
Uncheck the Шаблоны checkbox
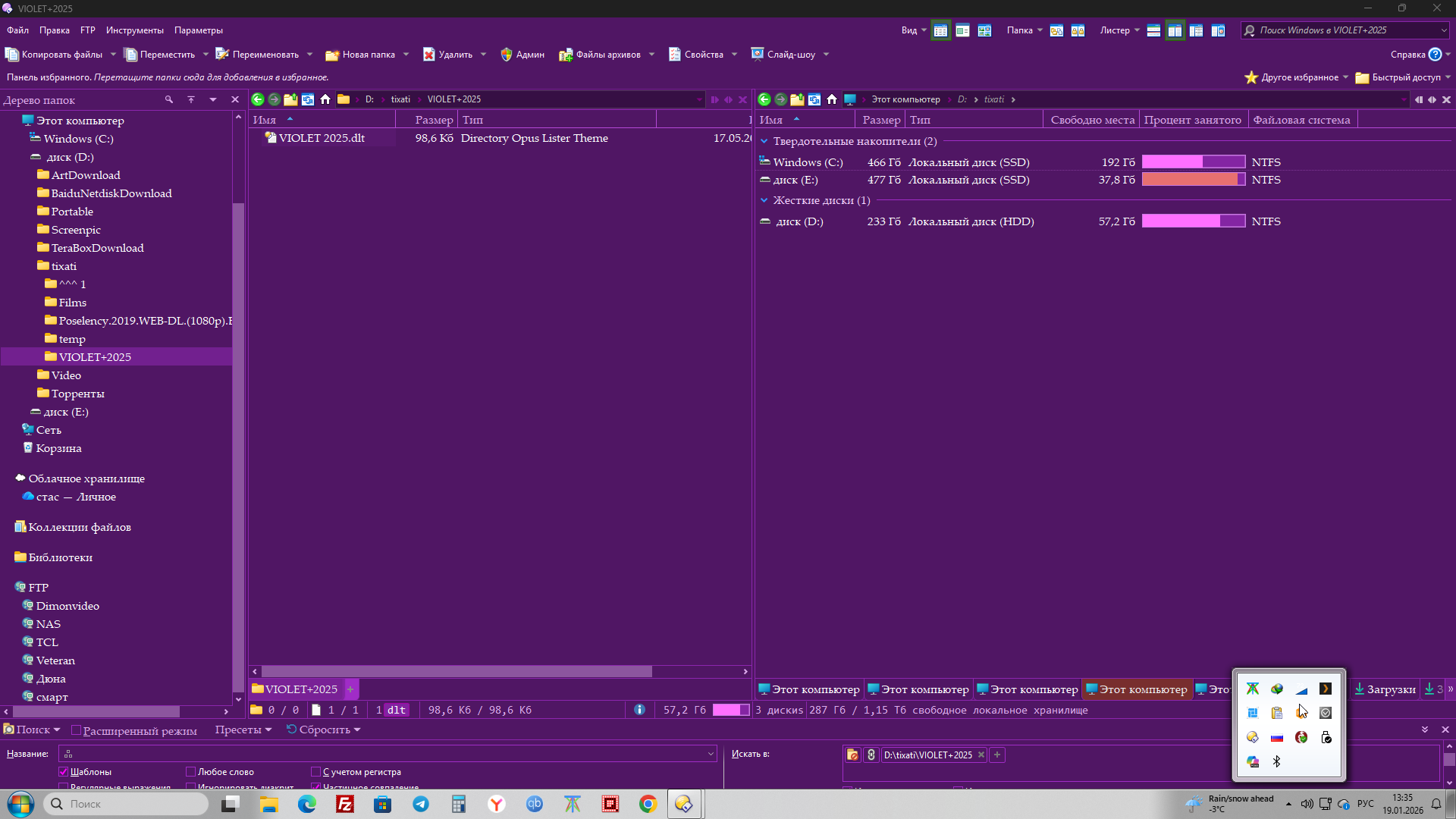pyautogui.click(x=64, y=772)
